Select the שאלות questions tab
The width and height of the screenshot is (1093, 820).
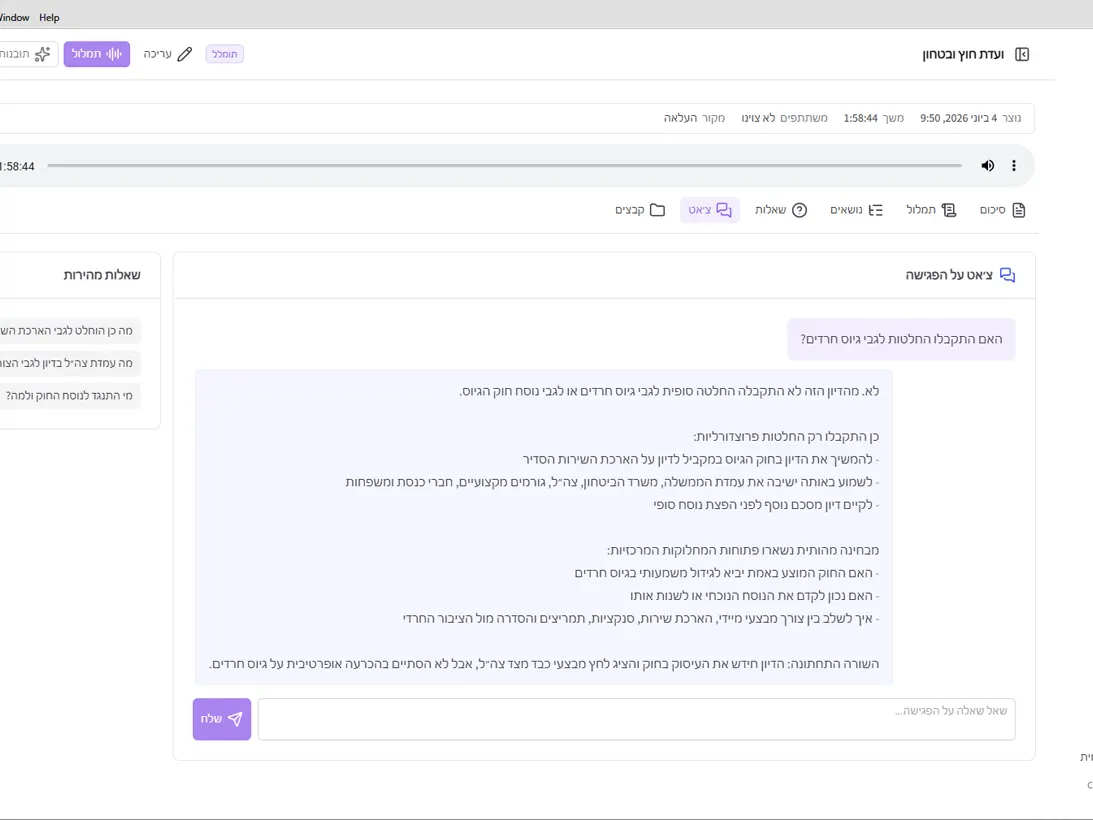[781, 210]
